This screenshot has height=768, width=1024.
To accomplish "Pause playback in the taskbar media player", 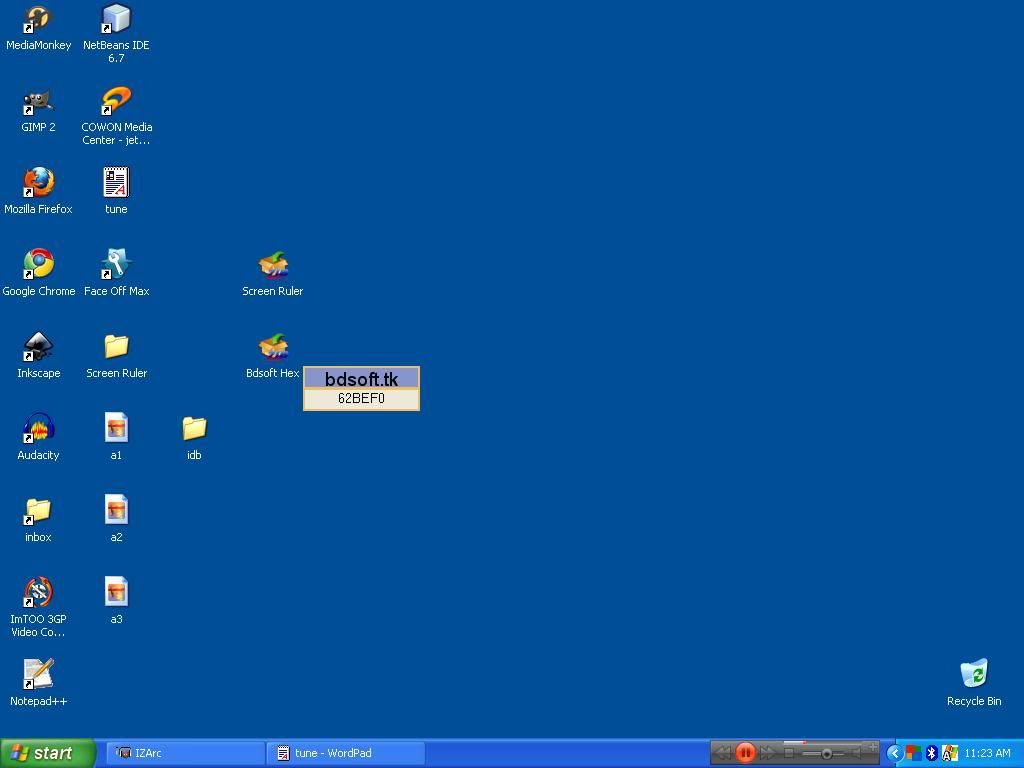I will (x=745, y=753).
